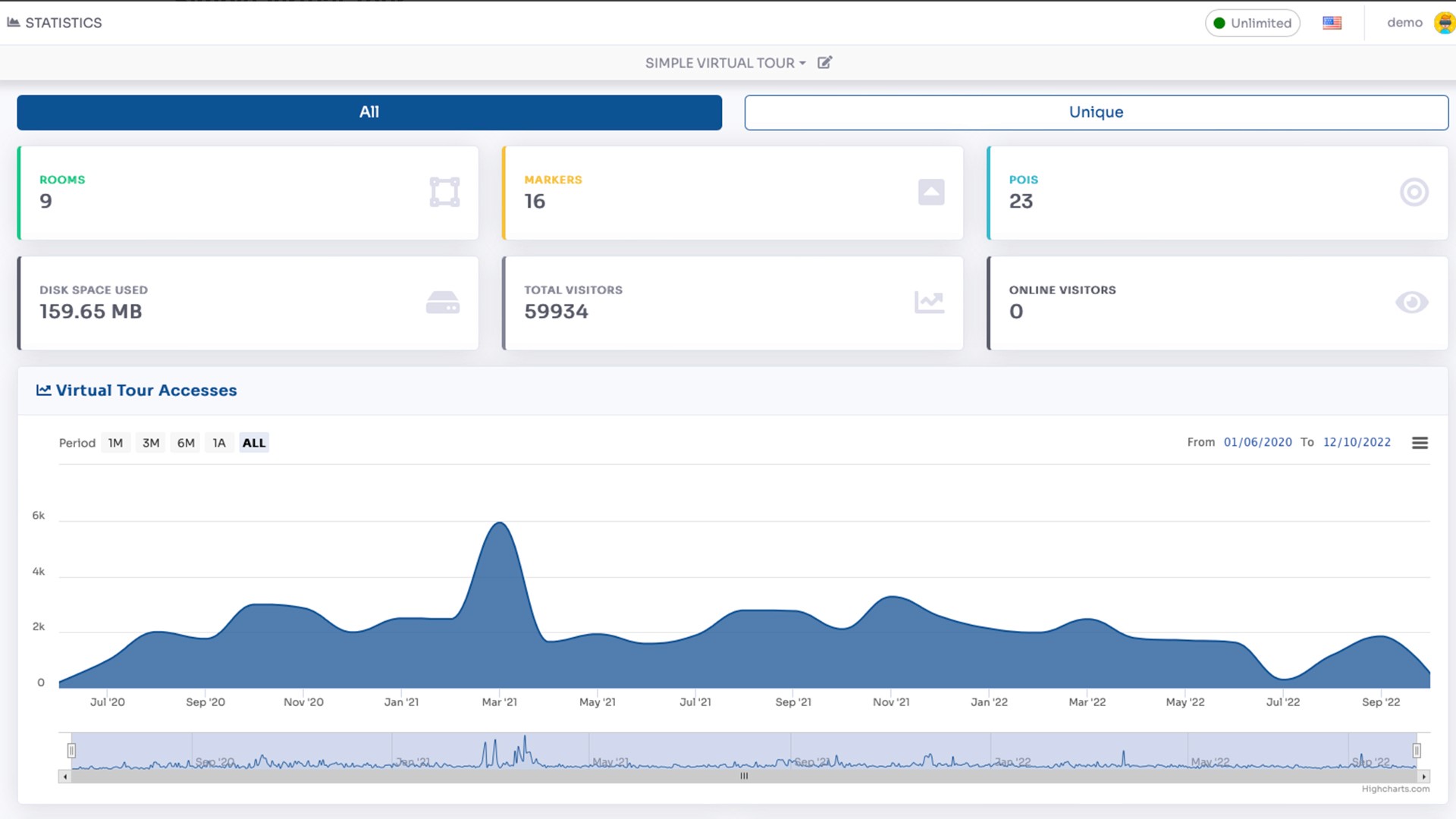Switch to the Unique statistics tab
Image resolution: width=1456 pixels, height=819 pixels.
pyautogui.click(x=1096, y=112)
